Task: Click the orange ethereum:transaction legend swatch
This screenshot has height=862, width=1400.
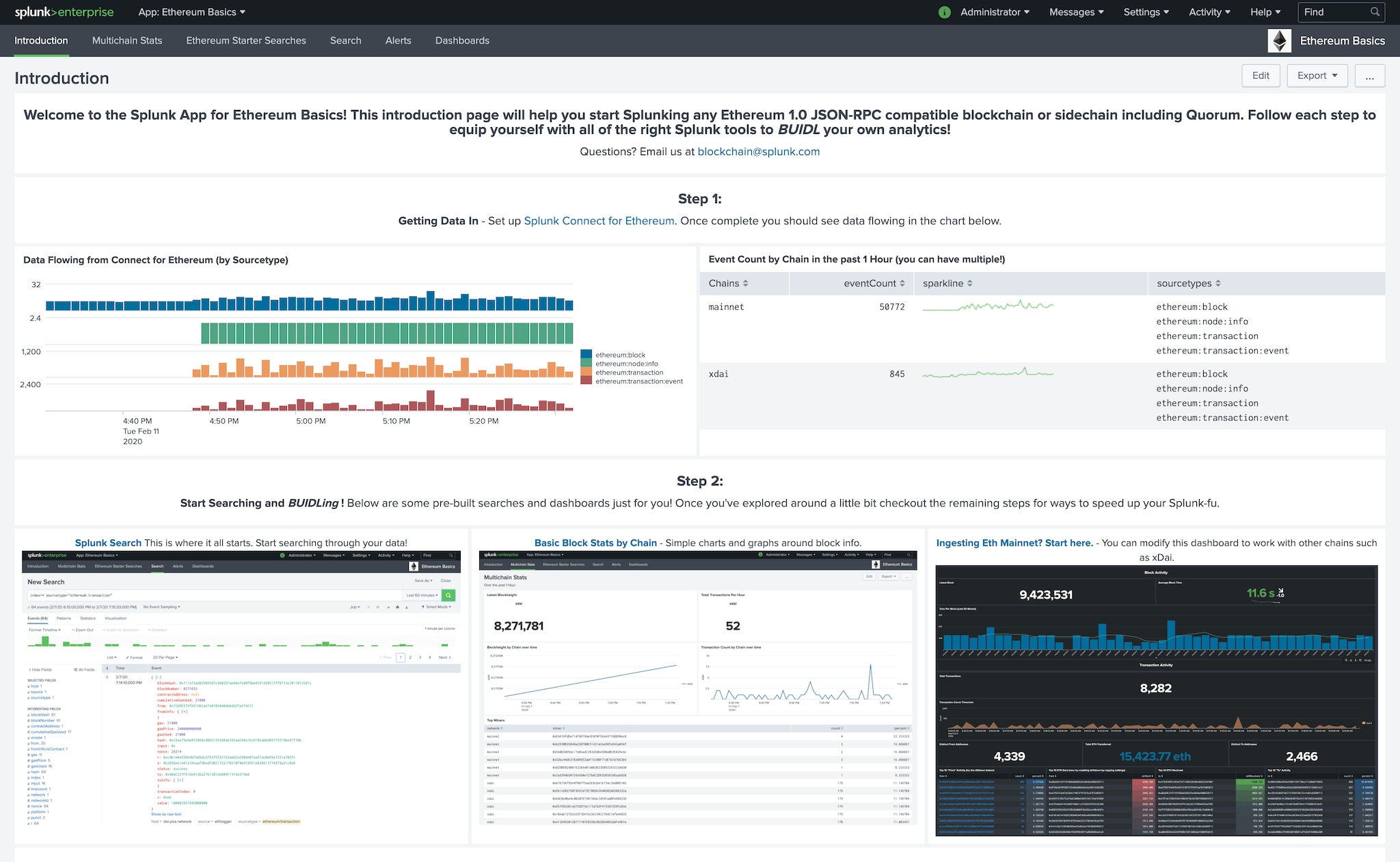Action: (586, 373)
